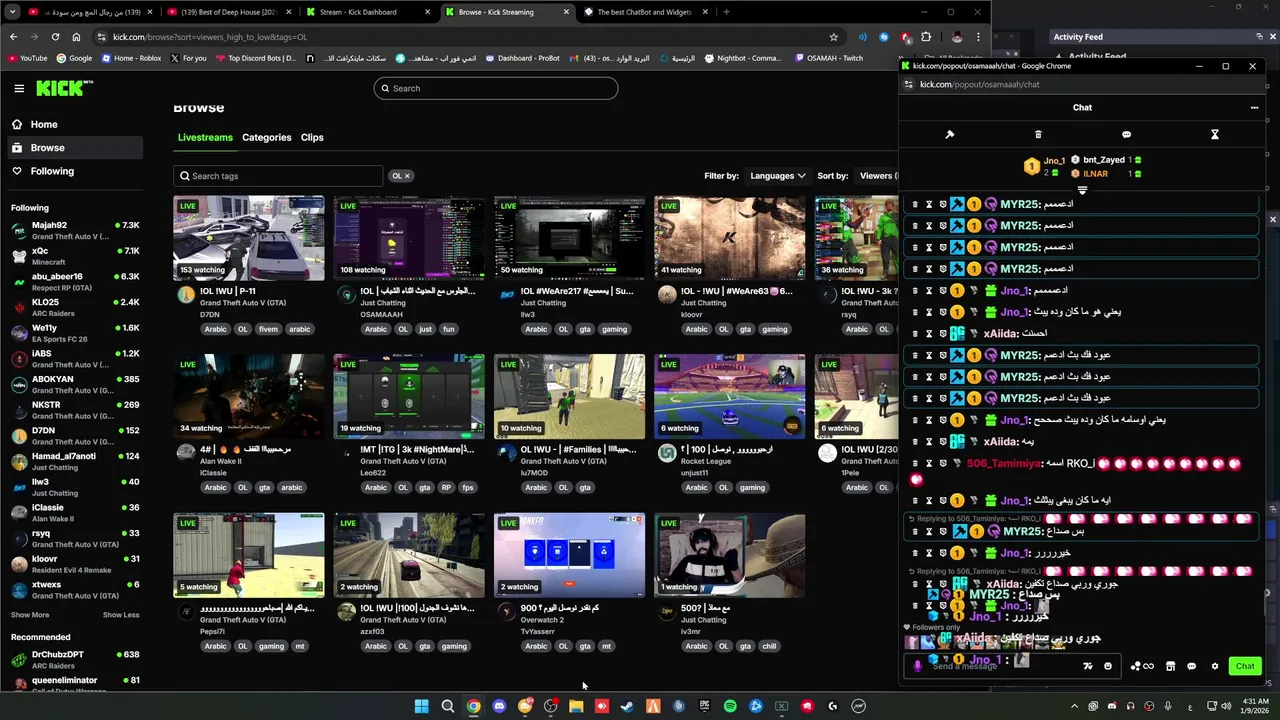Switch to the Livestreams tab
The height and width of the screenshot is (720, 1280).
(205, 137)
